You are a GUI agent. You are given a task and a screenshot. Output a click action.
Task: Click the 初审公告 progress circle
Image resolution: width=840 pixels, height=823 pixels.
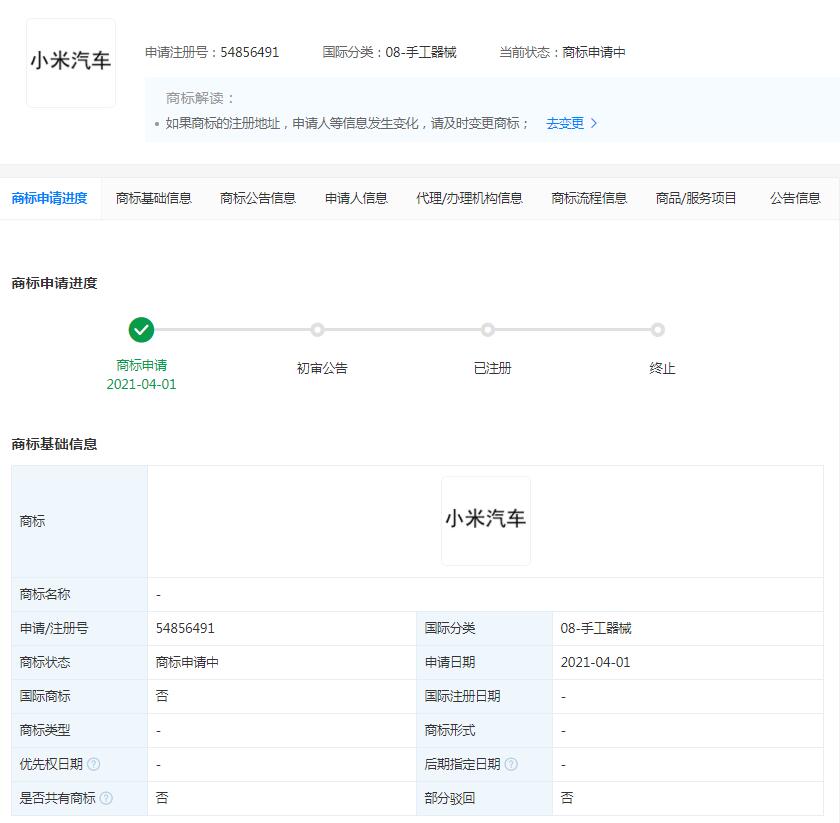[x=317, y=330]
